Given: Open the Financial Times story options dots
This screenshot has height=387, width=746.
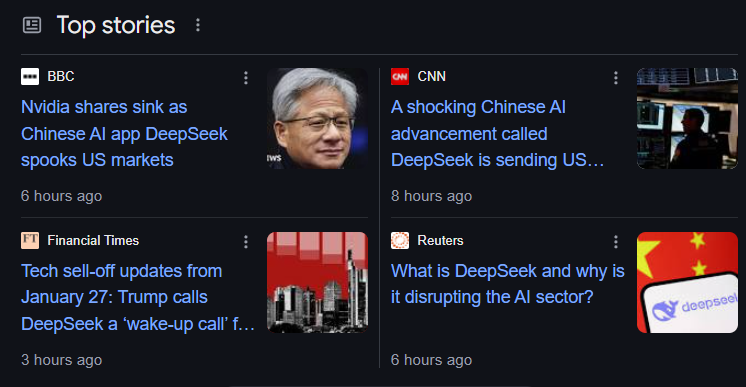Looking at the screenshot, I should pos(245,242).
